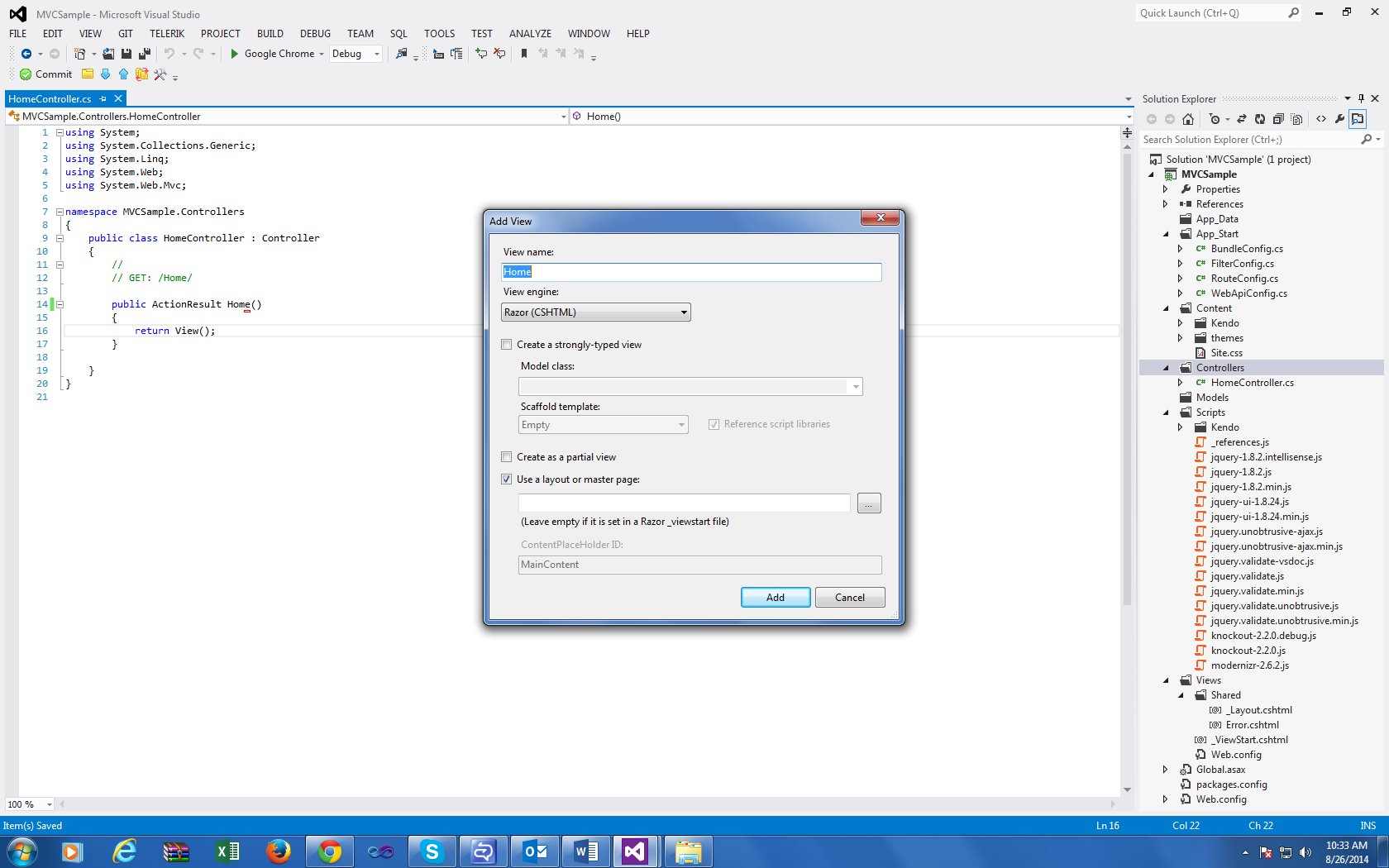Click the blue up-arrow push icon
This screenshot has width=1389, height=868.
[x=123, y=74]
